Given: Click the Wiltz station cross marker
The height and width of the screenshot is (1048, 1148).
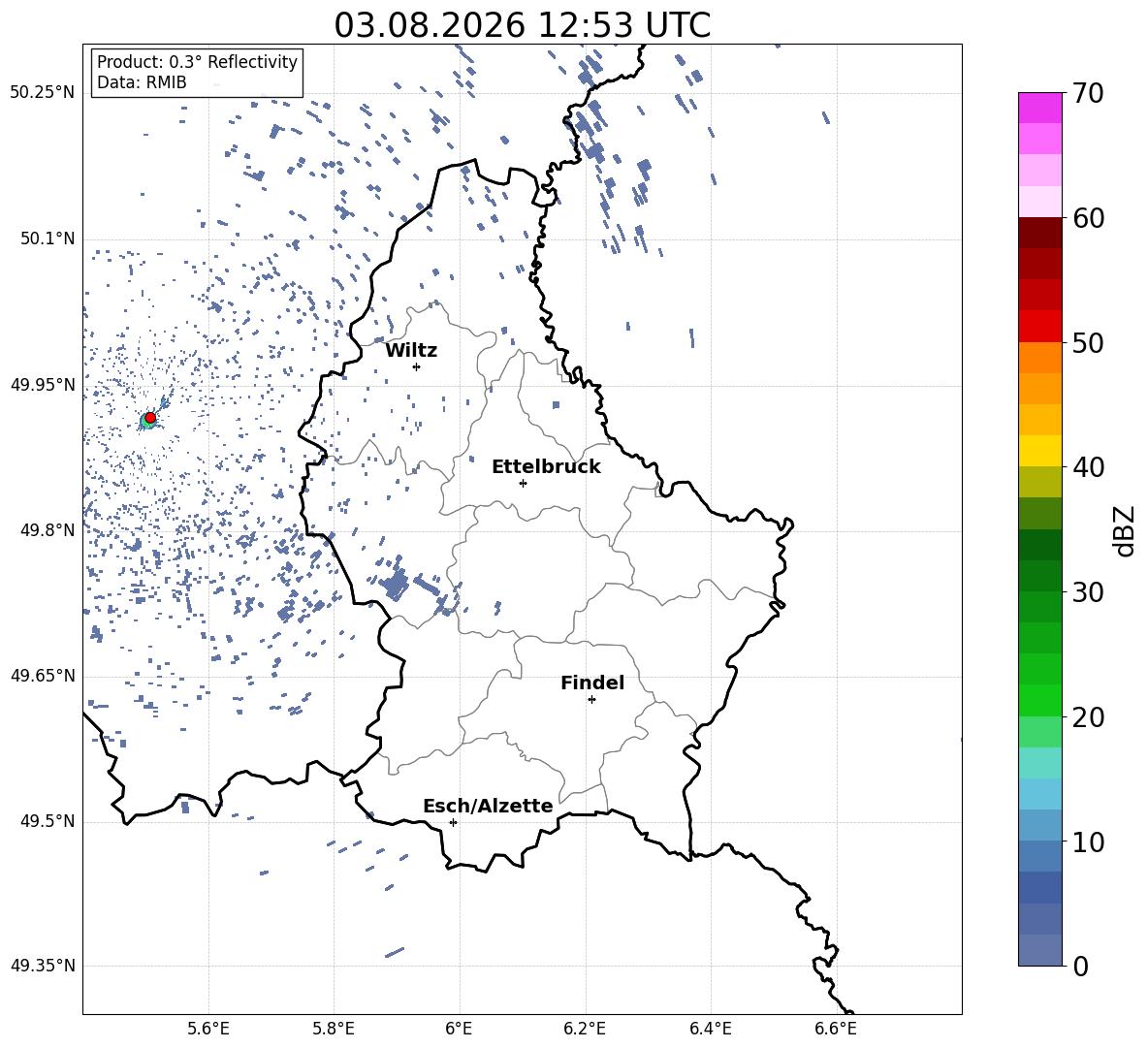Looking at the screenshot, I should 416,366.
